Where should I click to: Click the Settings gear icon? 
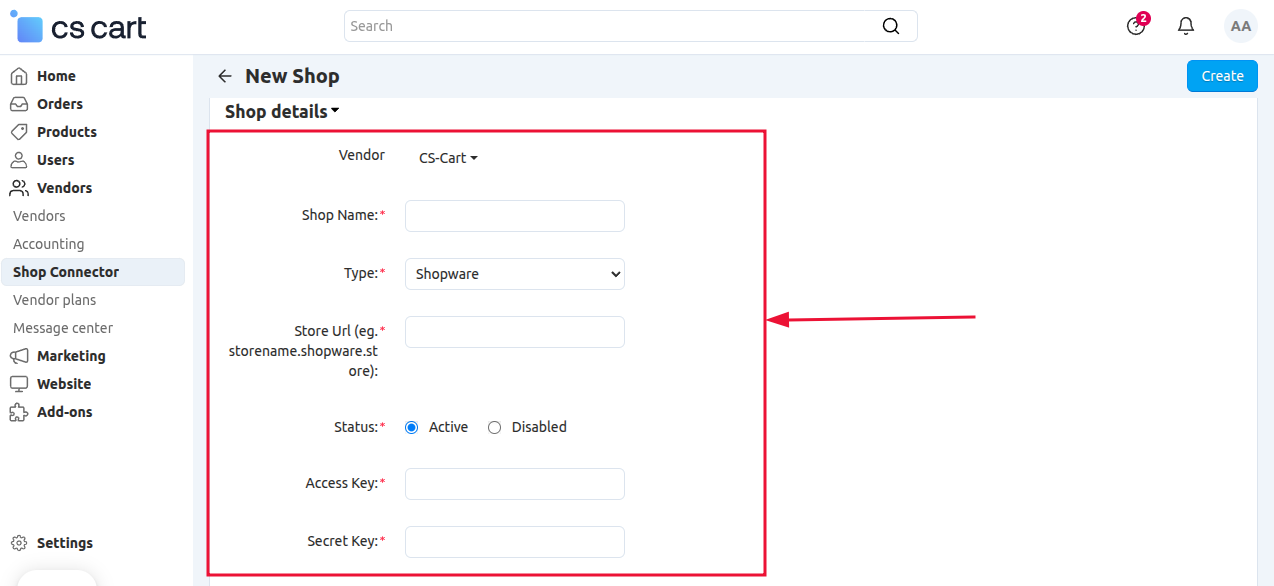point(17,542)
